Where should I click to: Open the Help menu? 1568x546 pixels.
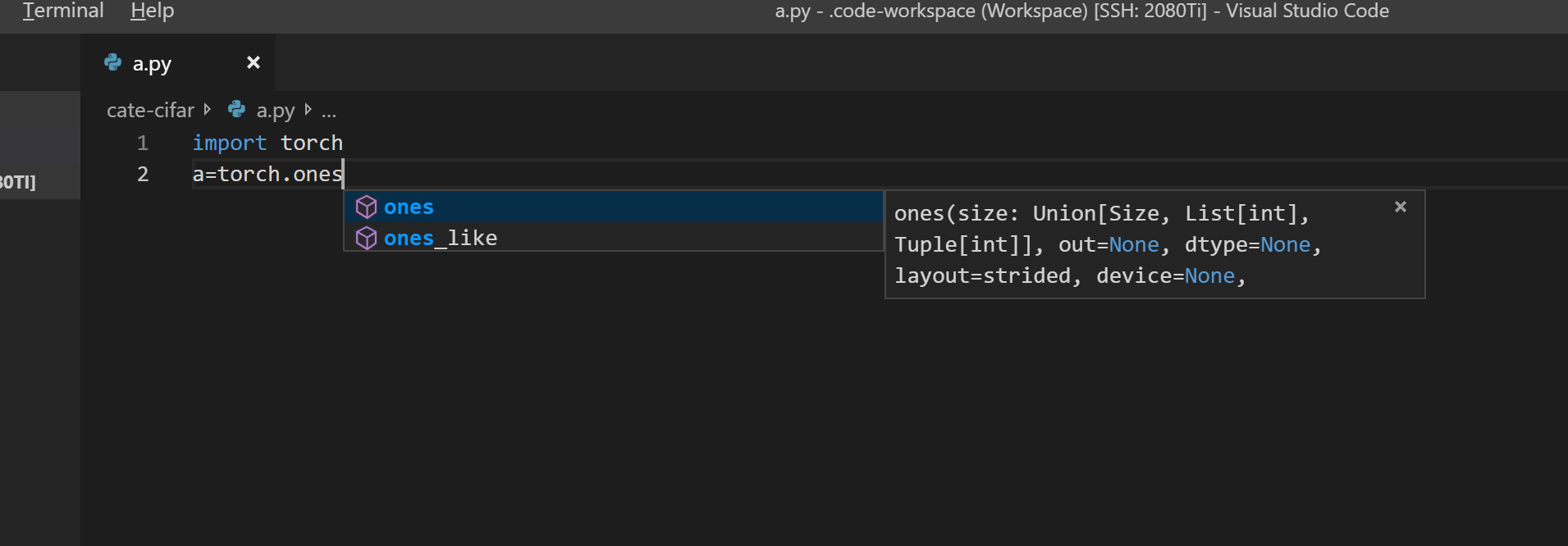(x=153, y=11)
